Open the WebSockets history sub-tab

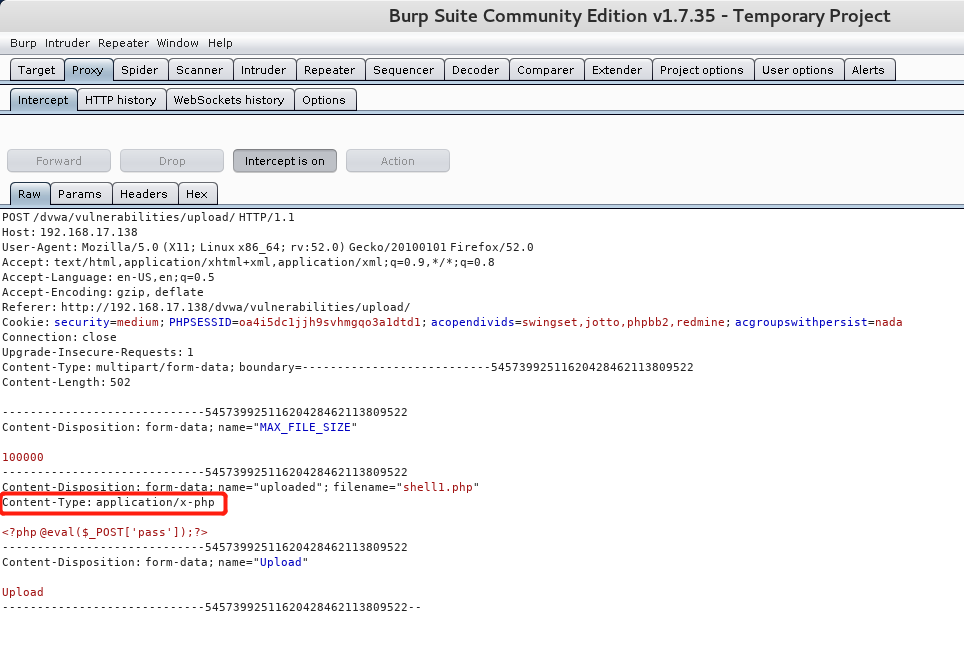coord(229,100)
